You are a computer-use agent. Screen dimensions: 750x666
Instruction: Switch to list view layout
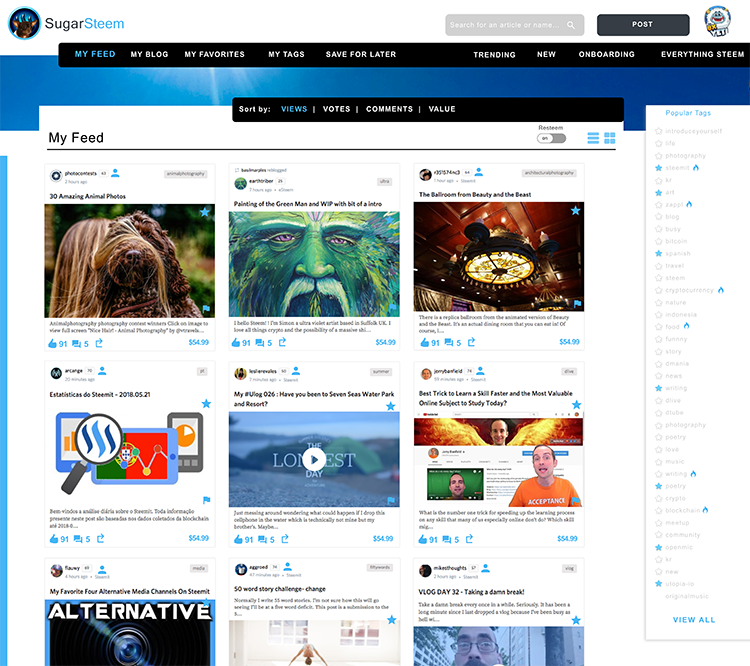point(593,138)
